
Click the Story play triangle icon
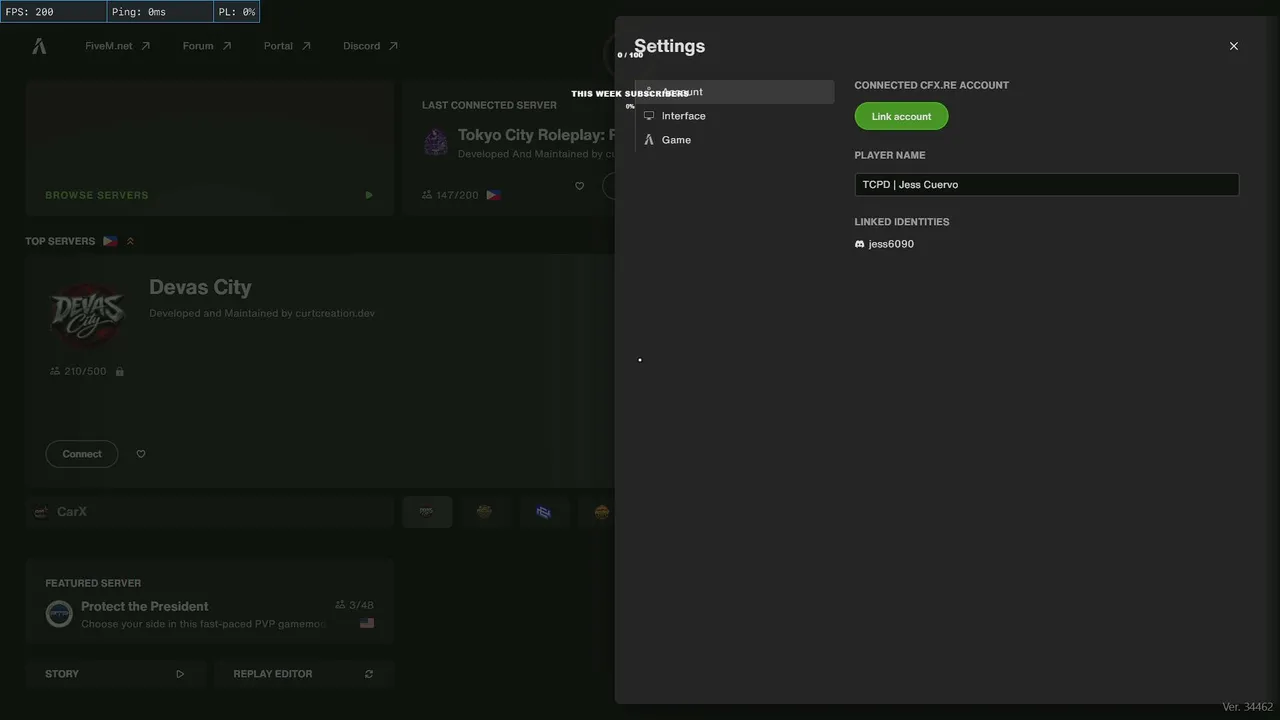[x=180, y=674]
